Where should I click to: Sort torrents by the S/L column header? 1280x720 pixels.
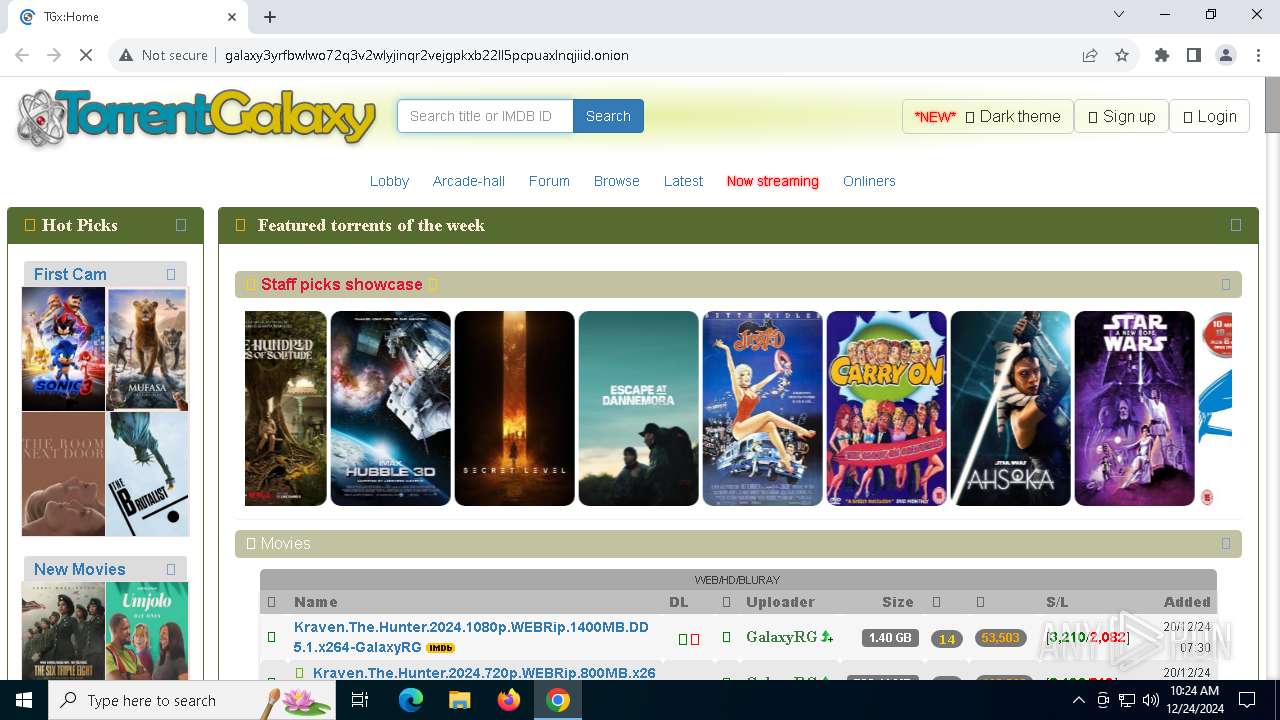coord(1057,602)
